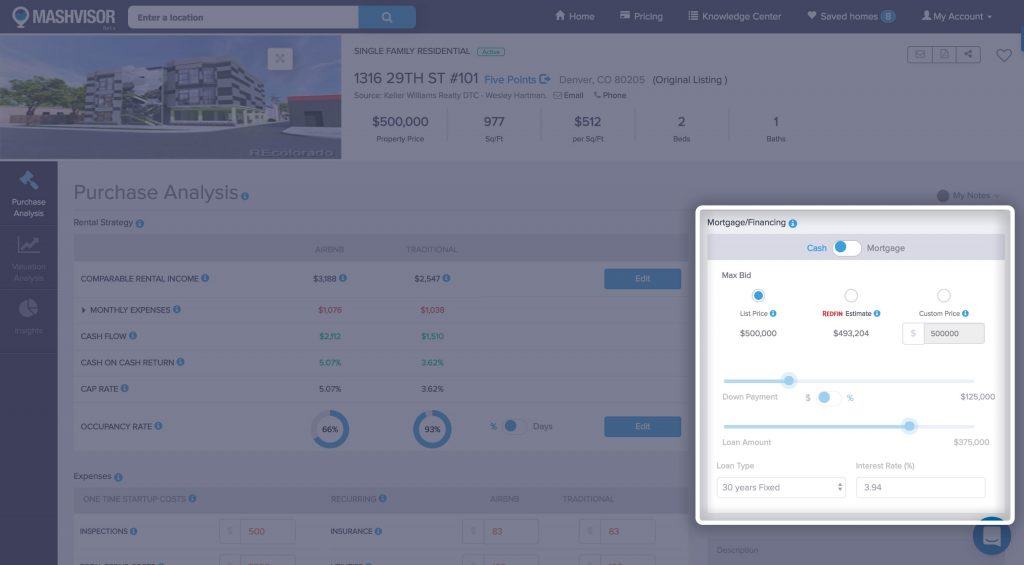1024x565 pixels.
Task: Click Edit button for rental income
Action: click(642, 279)
